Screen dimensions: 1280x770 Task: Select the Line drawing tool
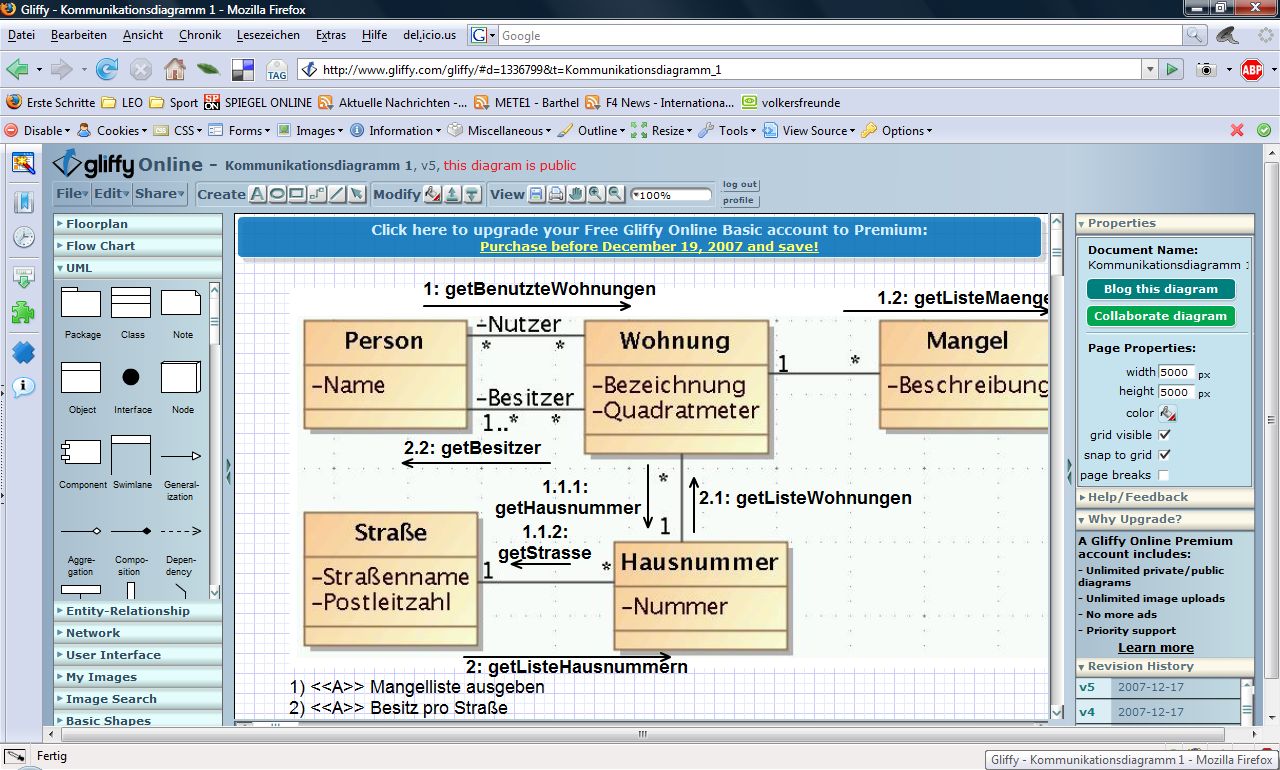(x=337, y=194)
